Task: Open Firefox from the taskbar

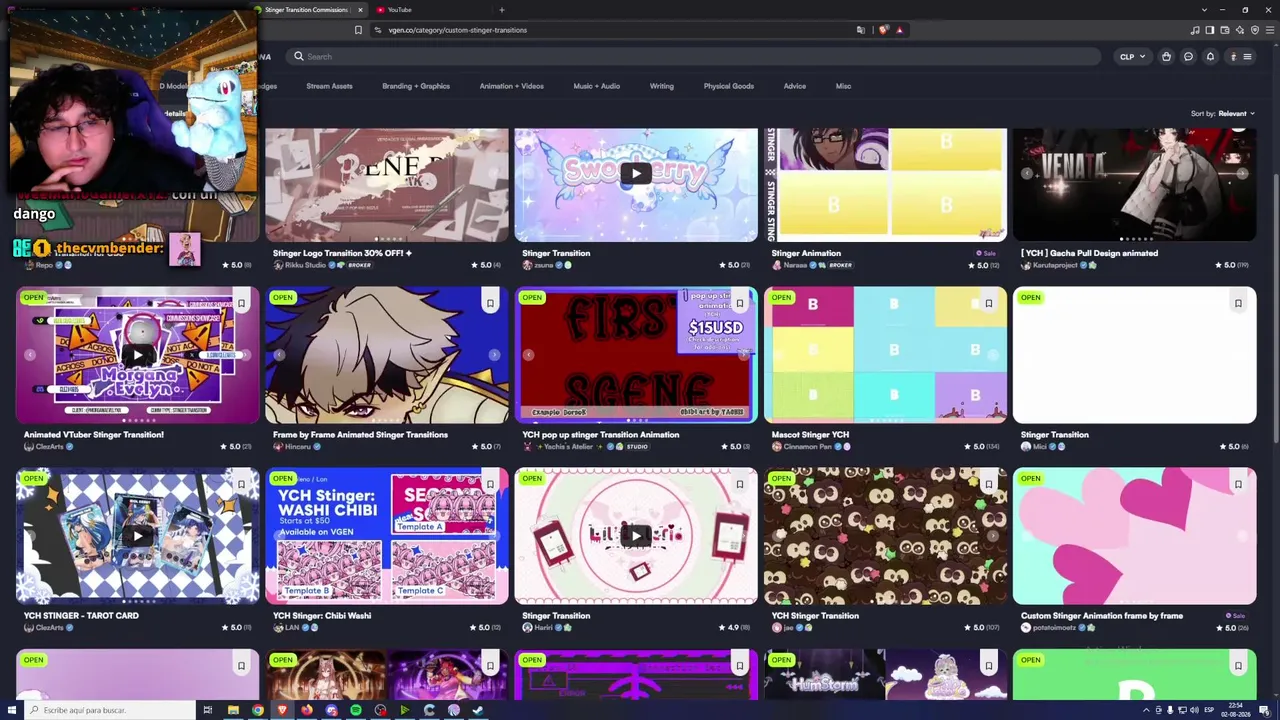Action: click(307, 710)
